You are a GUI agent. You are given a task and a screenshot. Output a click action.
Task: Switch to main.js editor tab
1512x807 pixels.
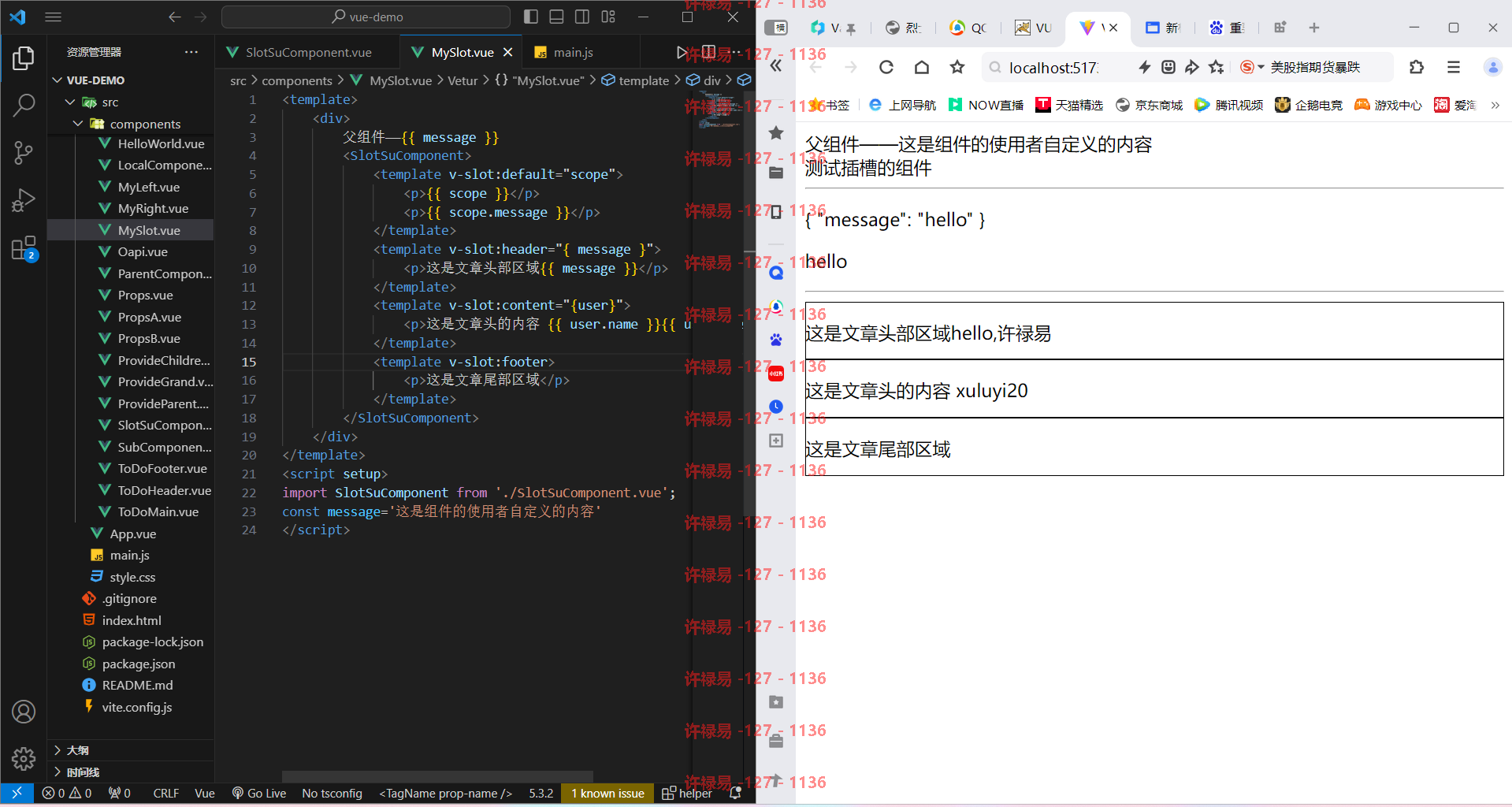tap(573, 52)
